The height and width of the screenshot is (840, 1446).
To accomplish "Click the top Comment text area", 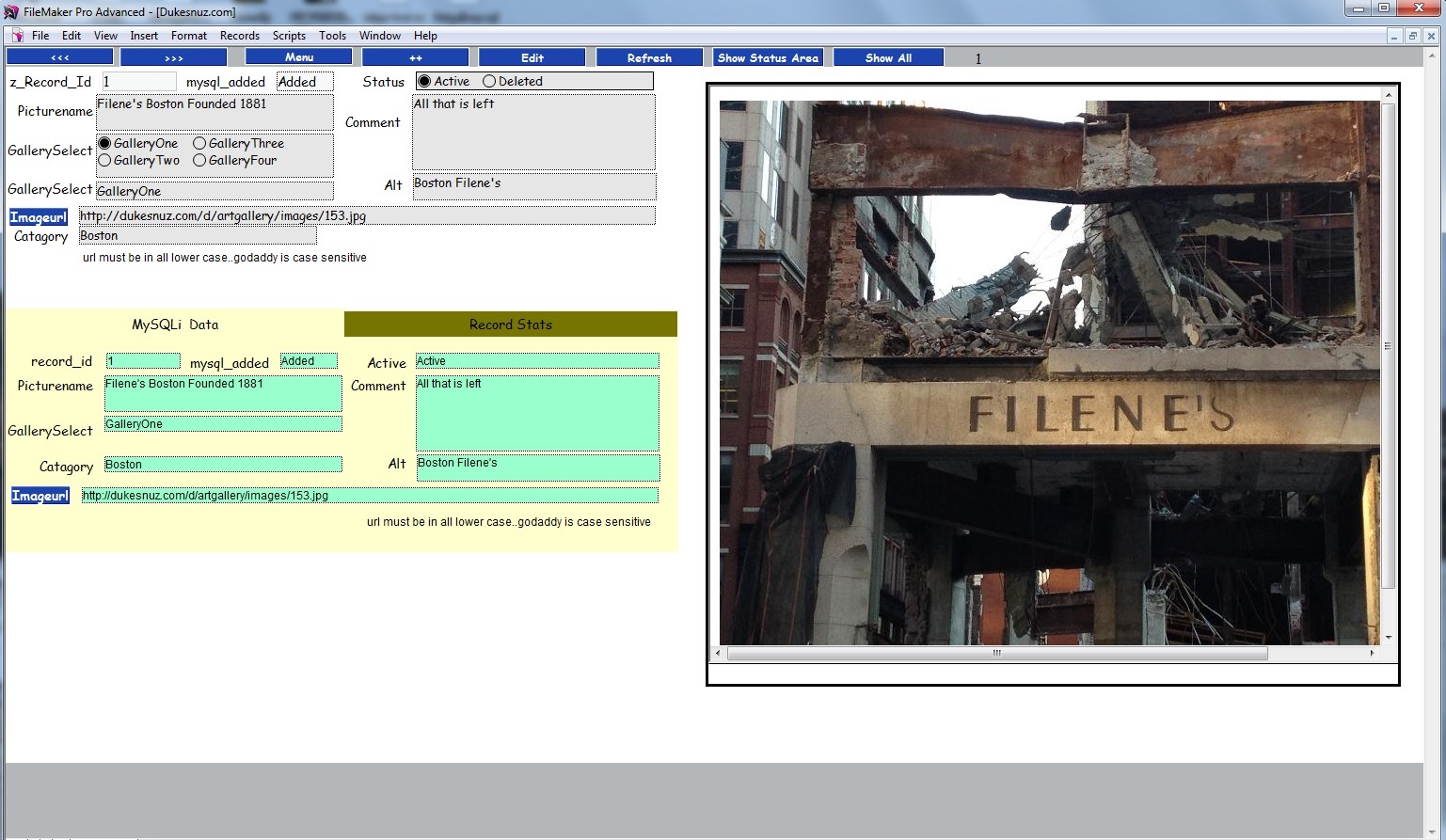I will click(x=533, y=132).
